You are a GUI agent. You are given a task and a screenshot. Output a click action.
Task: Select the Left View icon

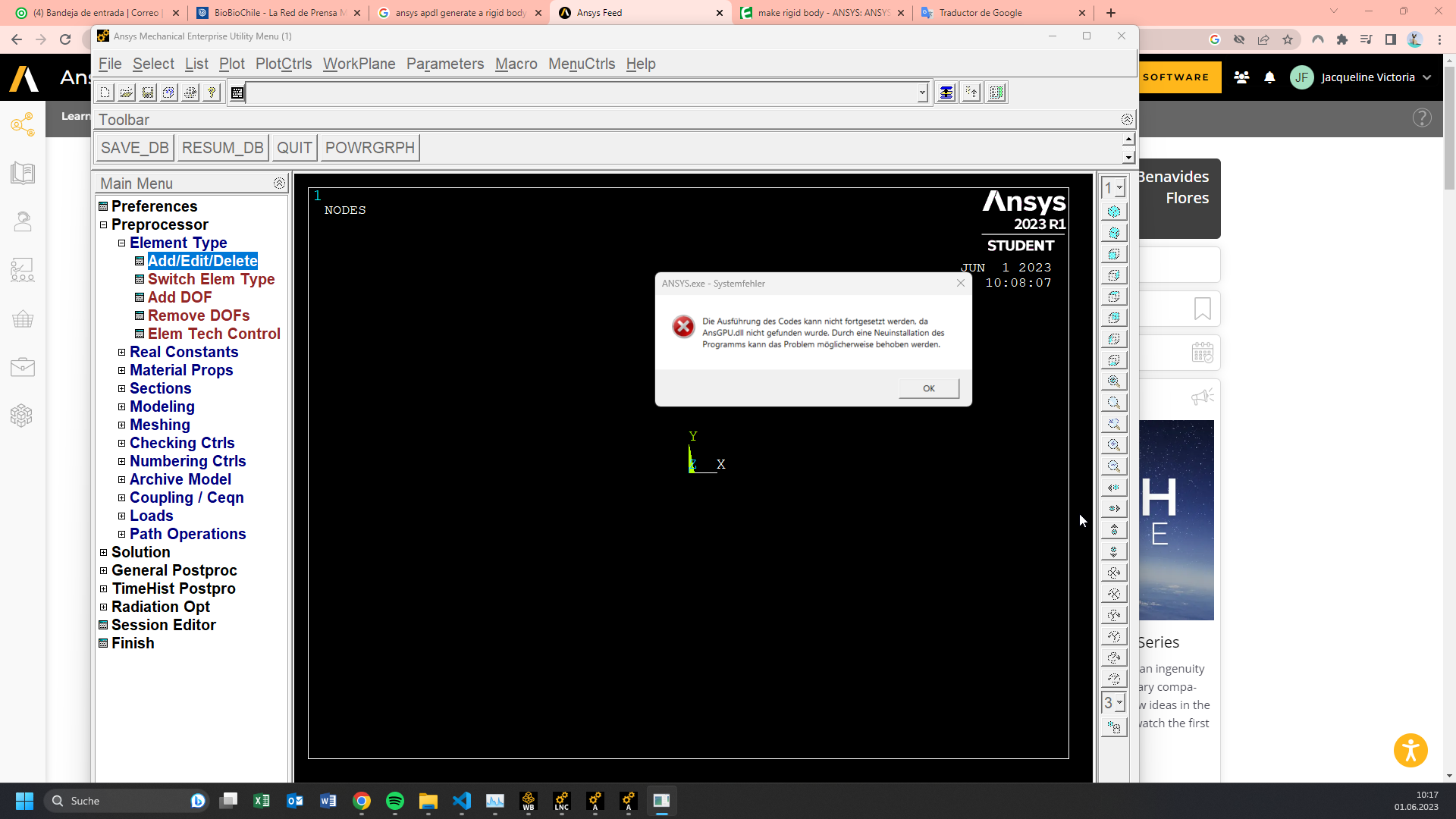[x=1114, y=339]
